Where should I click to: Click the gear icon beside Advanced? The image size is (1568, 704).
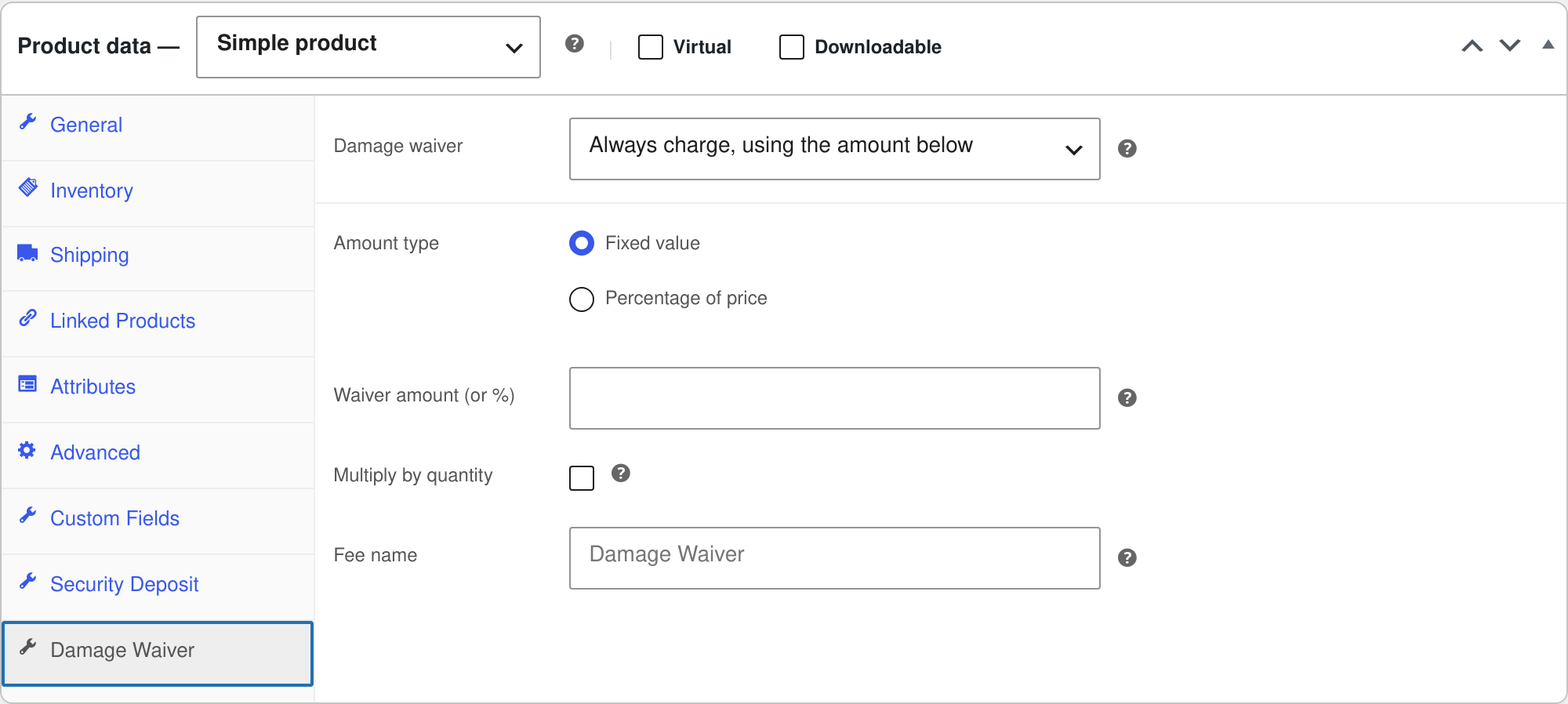click(x=27, y=450)
